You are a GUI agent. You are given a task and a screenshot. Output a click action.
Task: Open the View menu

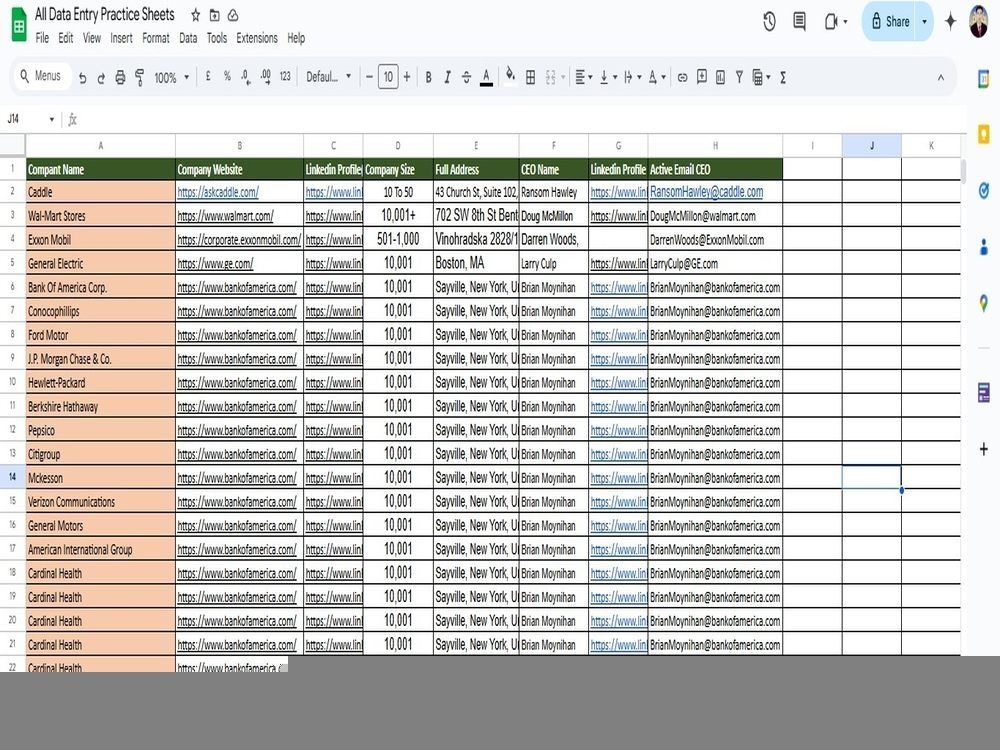point(92,38)
